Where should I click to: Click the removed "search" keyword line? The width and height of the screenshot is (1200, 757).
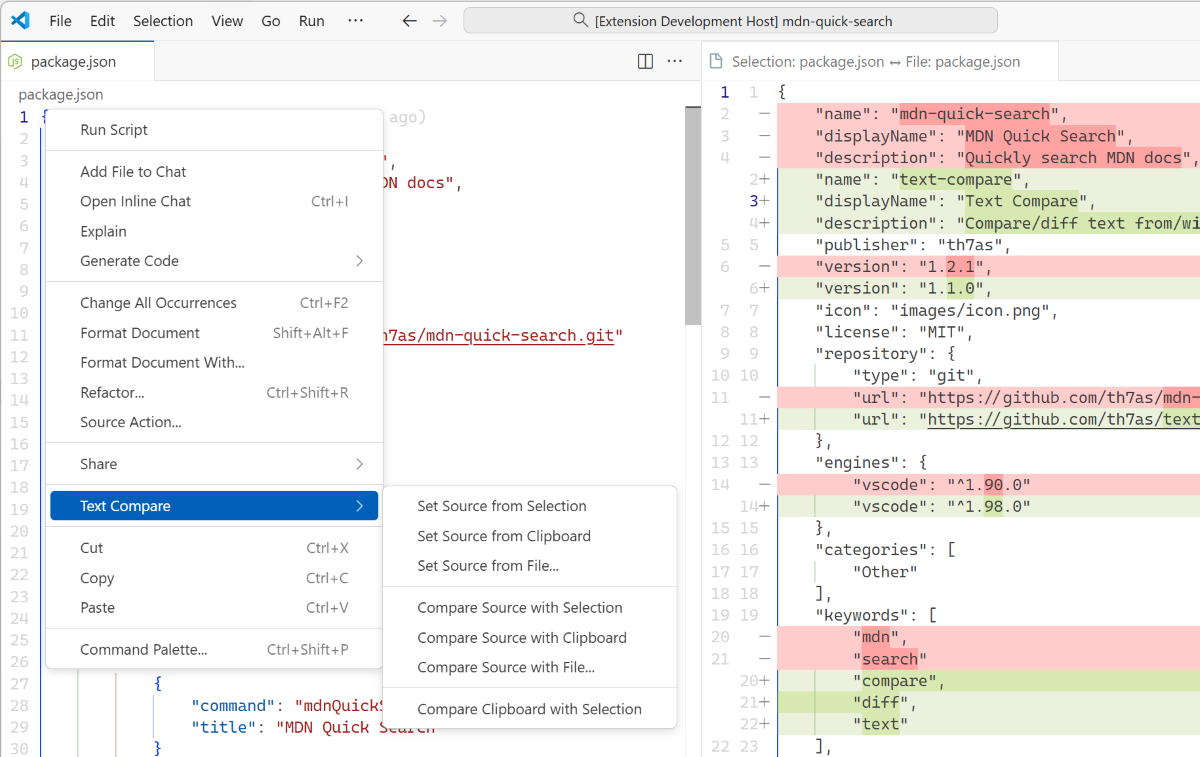(x=988, y=659)
